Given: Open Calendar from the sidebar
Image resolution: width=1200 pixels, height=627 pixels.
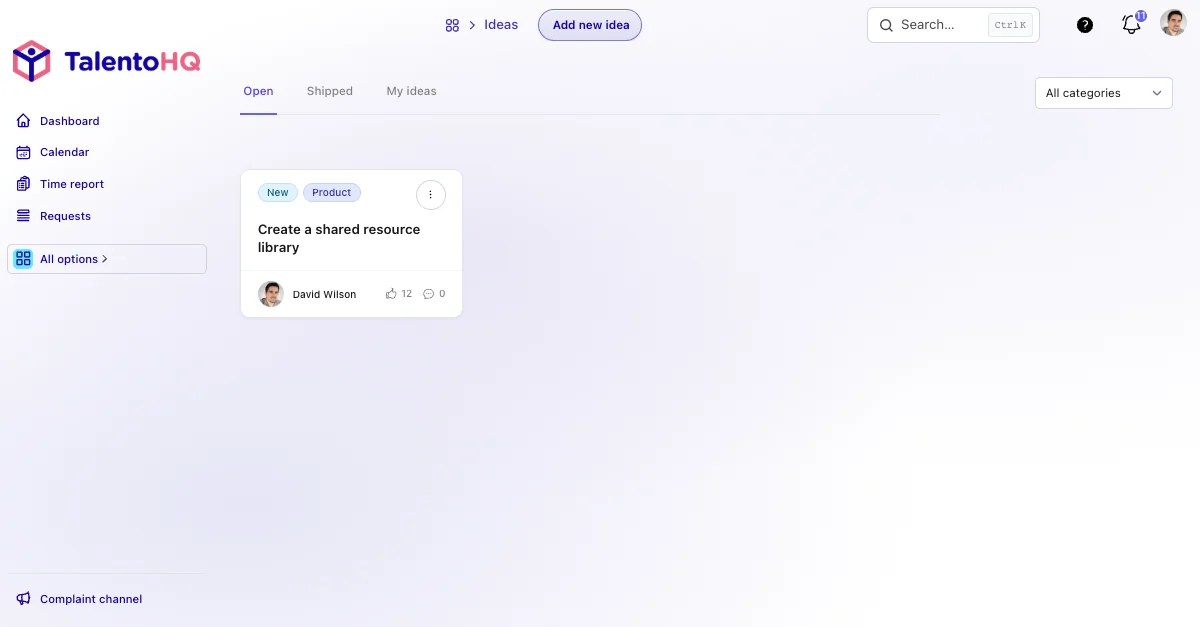Looking at the screenshot, I should 64,152.
